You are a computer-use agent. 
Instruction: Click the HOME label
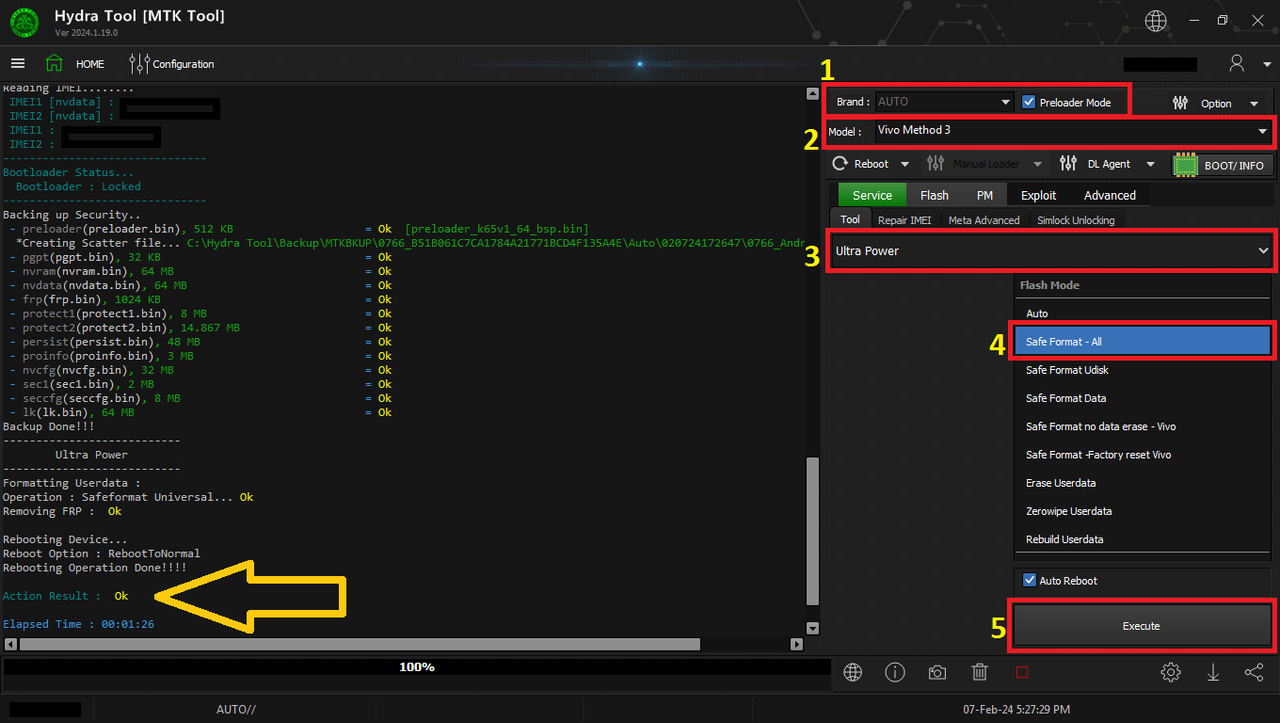pos(90,64)
